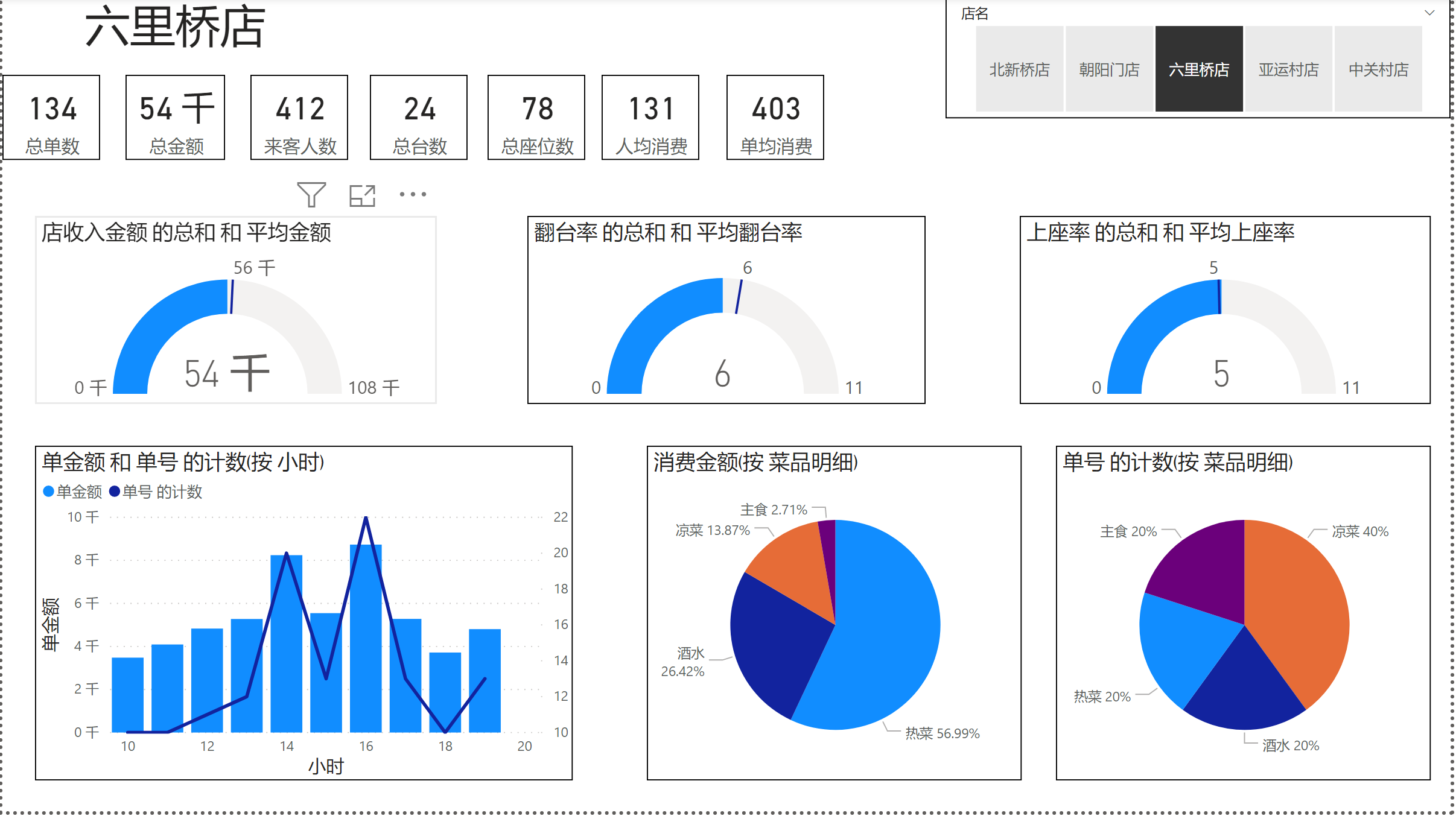Click the 来客人数 card showing 412

(299, 118)
